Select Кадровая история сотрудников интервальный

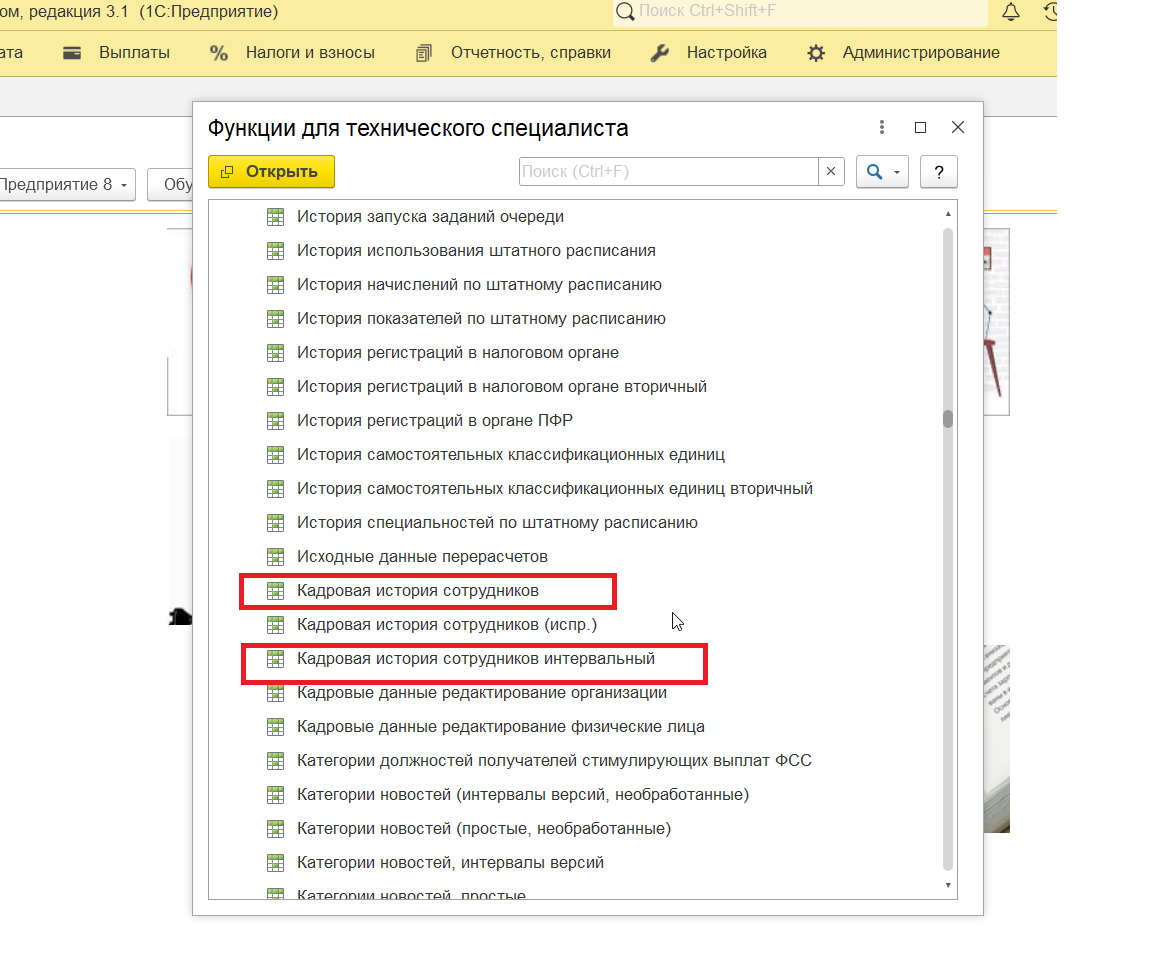click(x=475, y=658)
